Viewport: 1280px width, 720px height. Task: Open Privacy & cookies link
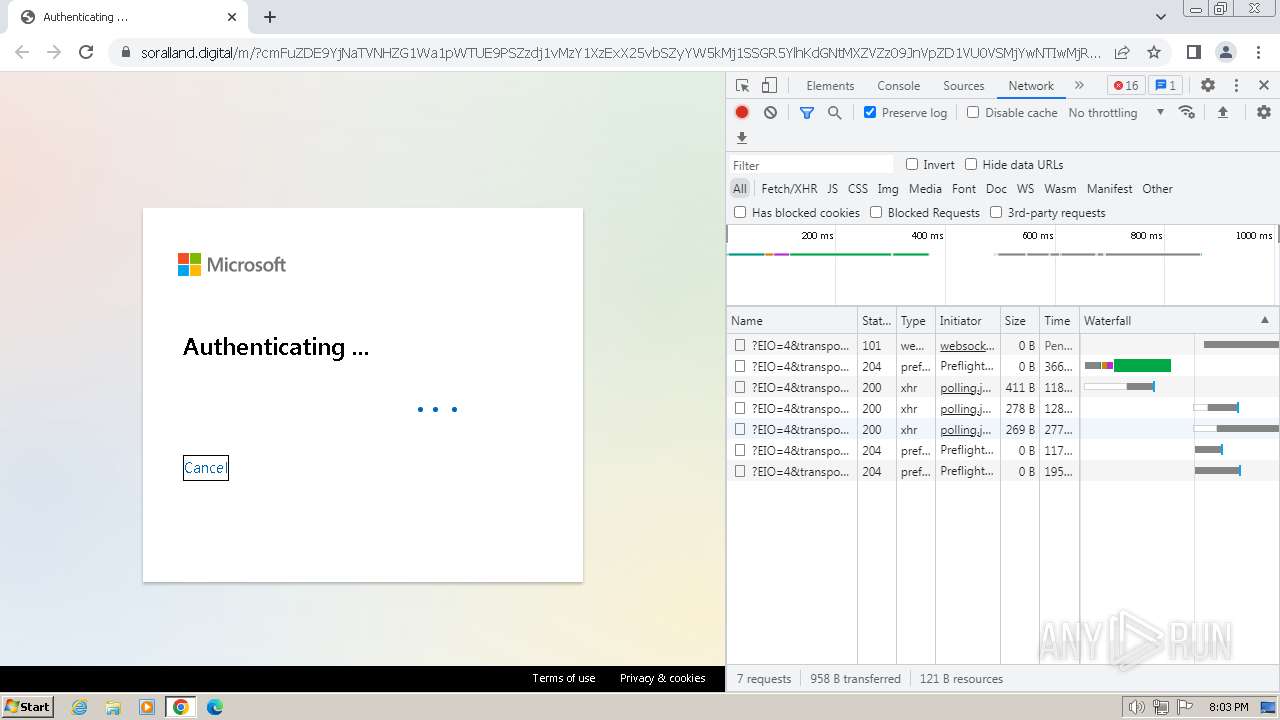[662, 678]
